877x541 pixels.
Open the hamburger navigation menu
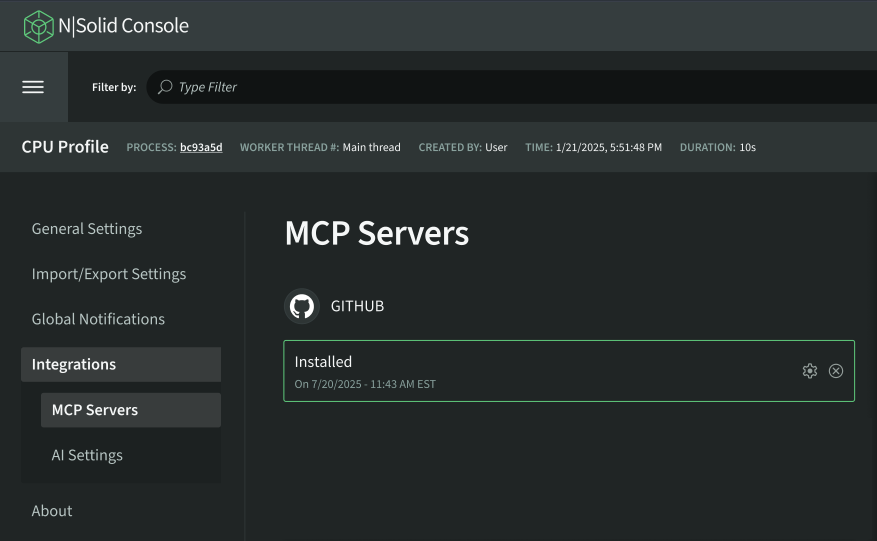[33, 87]
